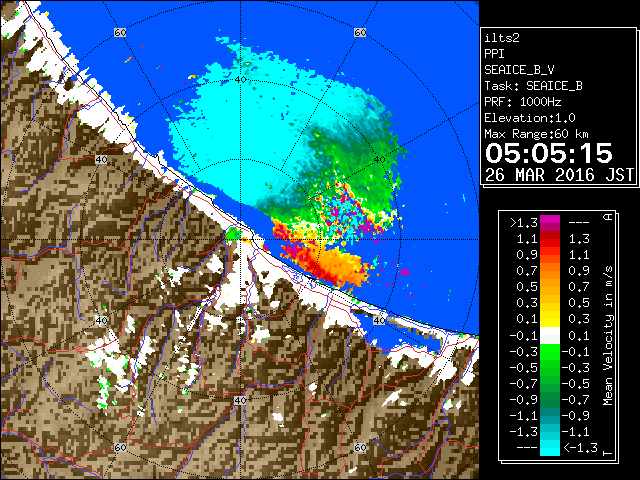
Task: Pick the bright green swatch below white in legend
Action: (550, 351)
